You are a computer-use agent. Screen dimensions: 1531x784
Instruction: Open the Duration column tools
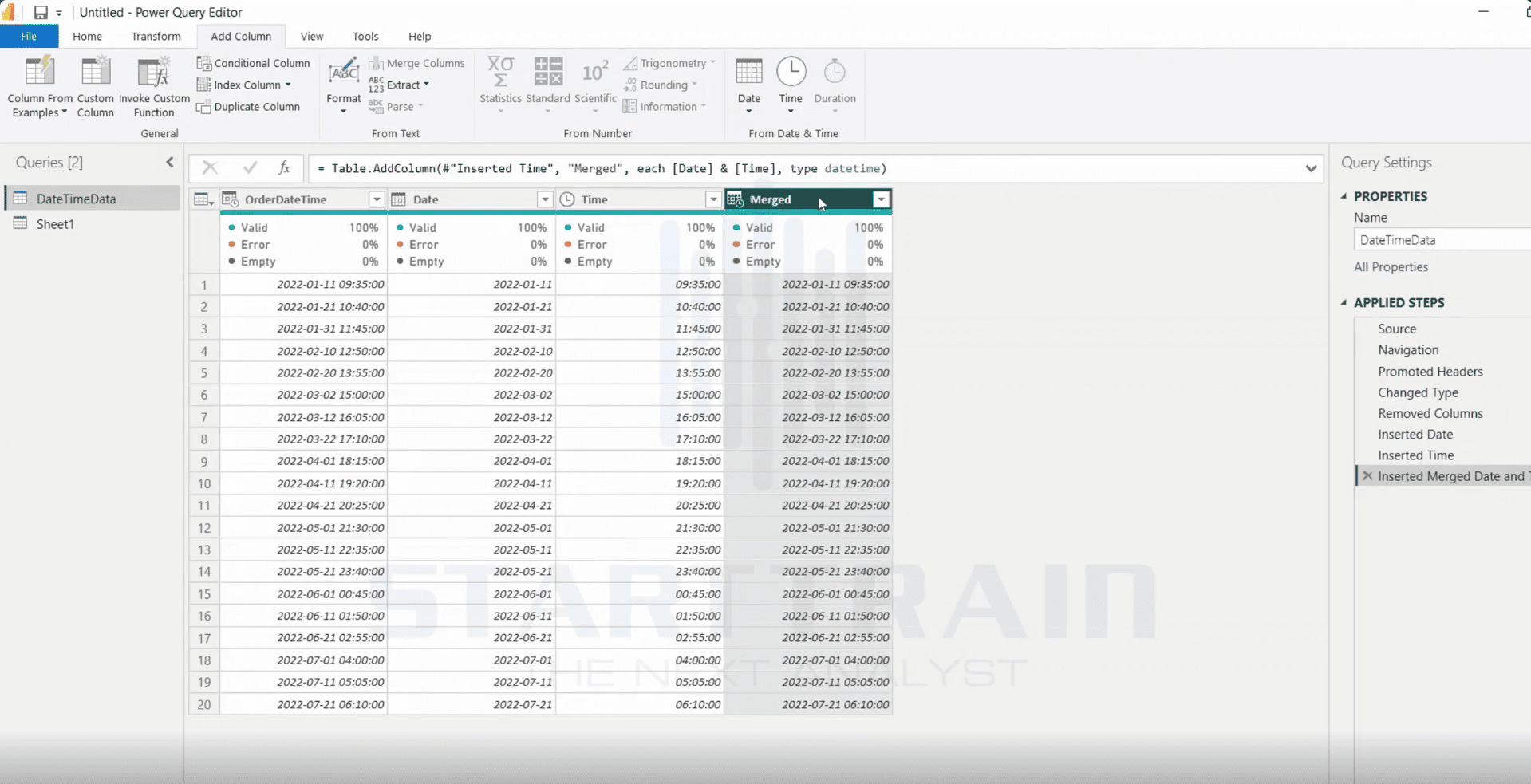[x=835, y=85]
